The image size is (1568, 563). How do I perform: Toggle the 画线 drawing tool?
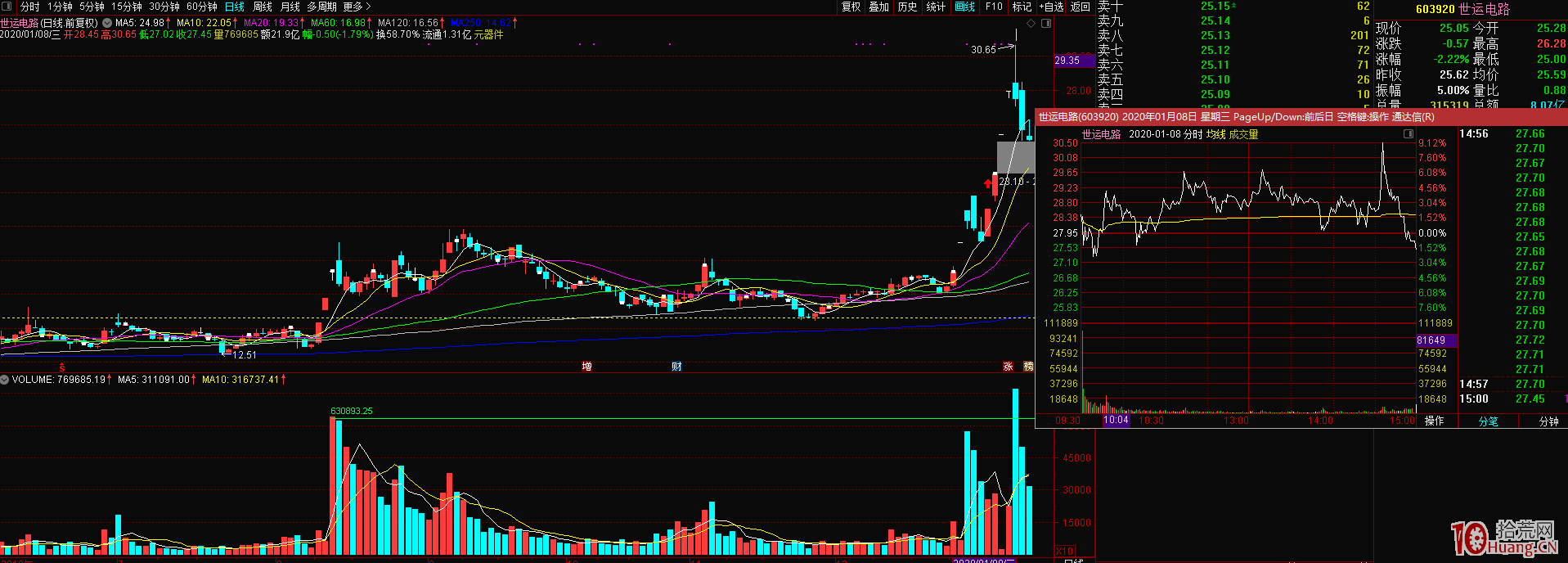(965, 7)
